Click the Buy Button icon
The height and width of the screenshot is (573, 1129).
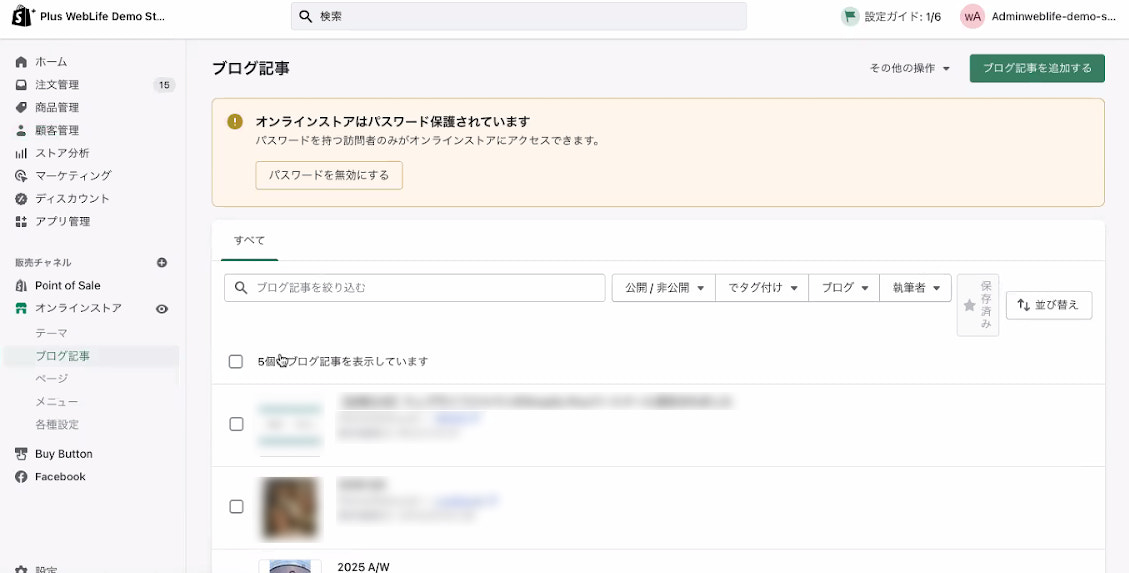click(x=22, y=454)
